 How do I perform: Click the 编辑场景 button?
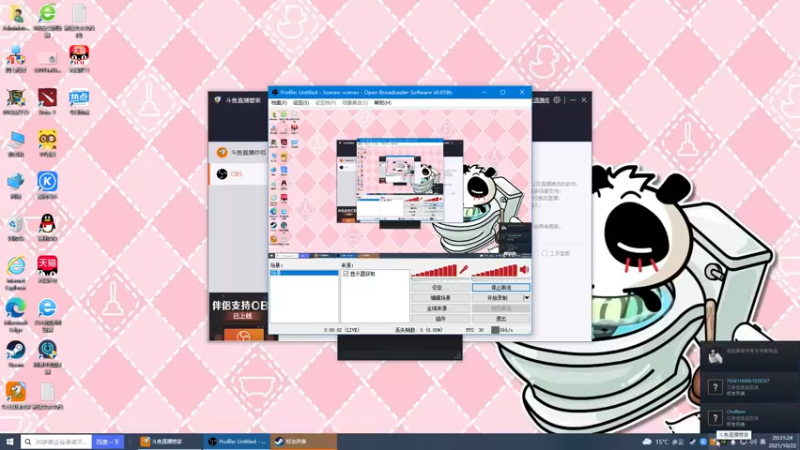tap(440, 297)
